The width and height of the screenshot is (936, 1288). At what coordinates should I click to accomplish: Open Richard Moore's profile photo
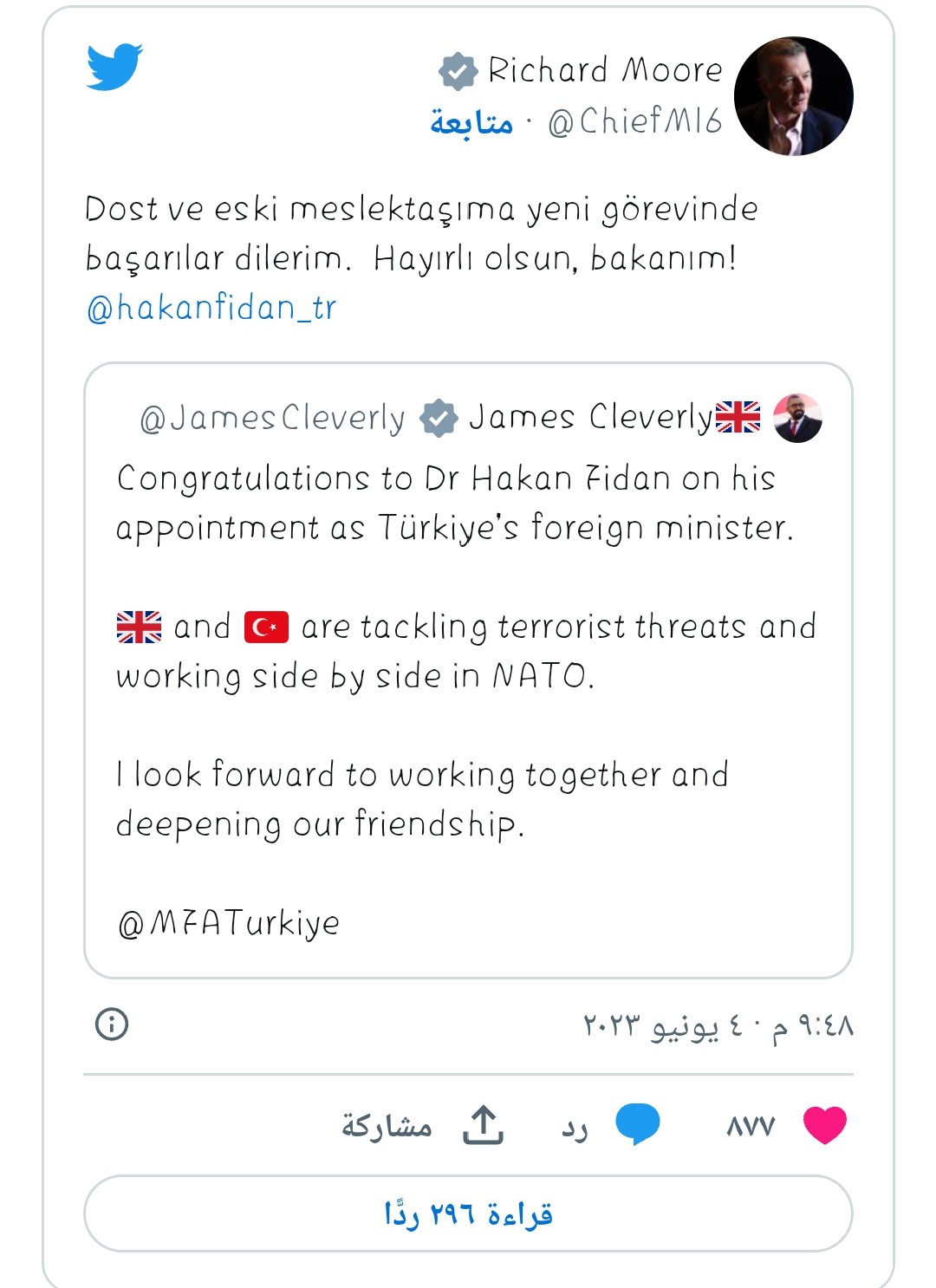click(x=793, y=96)
